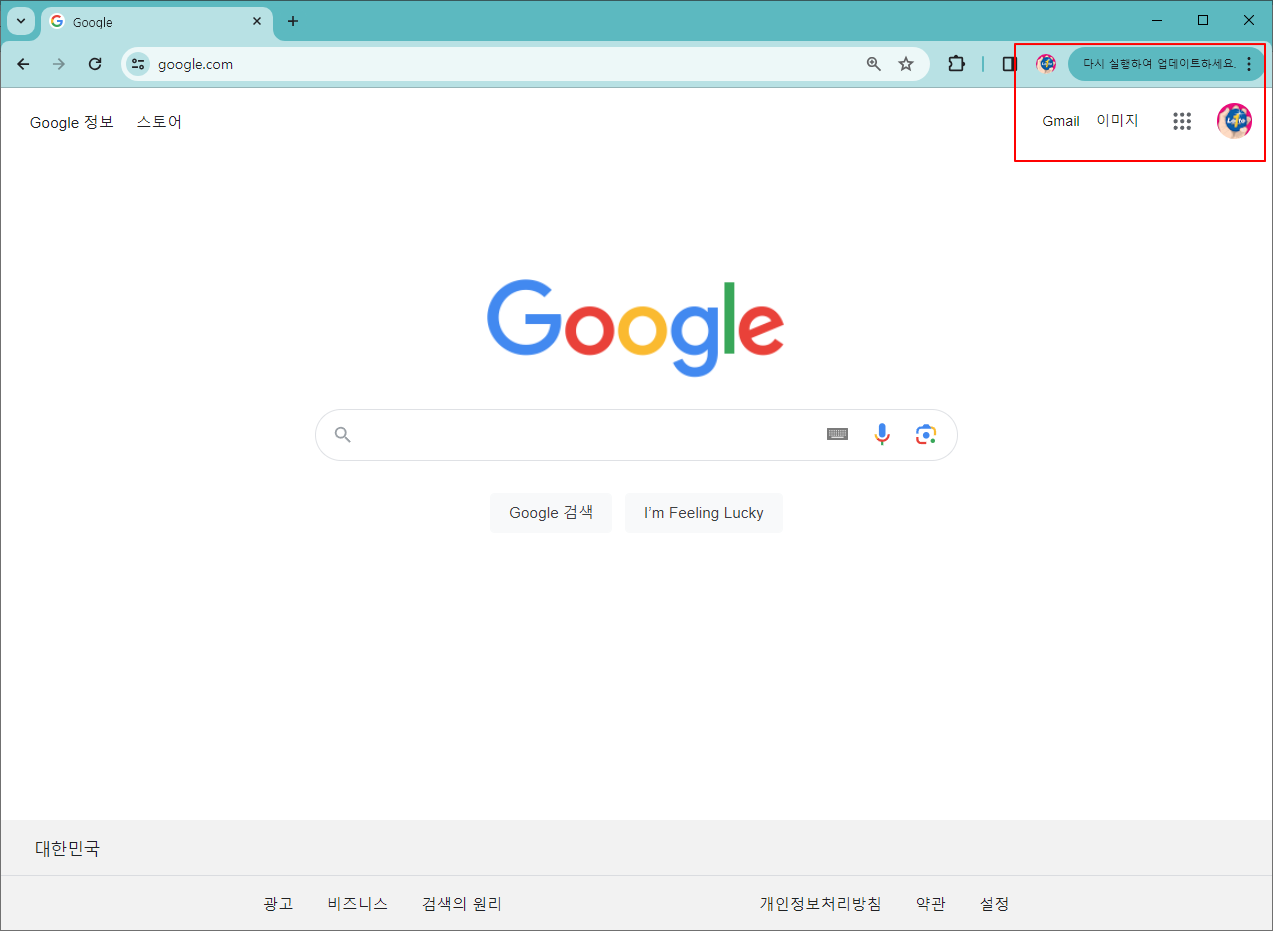Click inside the Google search input field
Image resolution: width=1273 pixels, height=931 pixels.
[600, 434]
